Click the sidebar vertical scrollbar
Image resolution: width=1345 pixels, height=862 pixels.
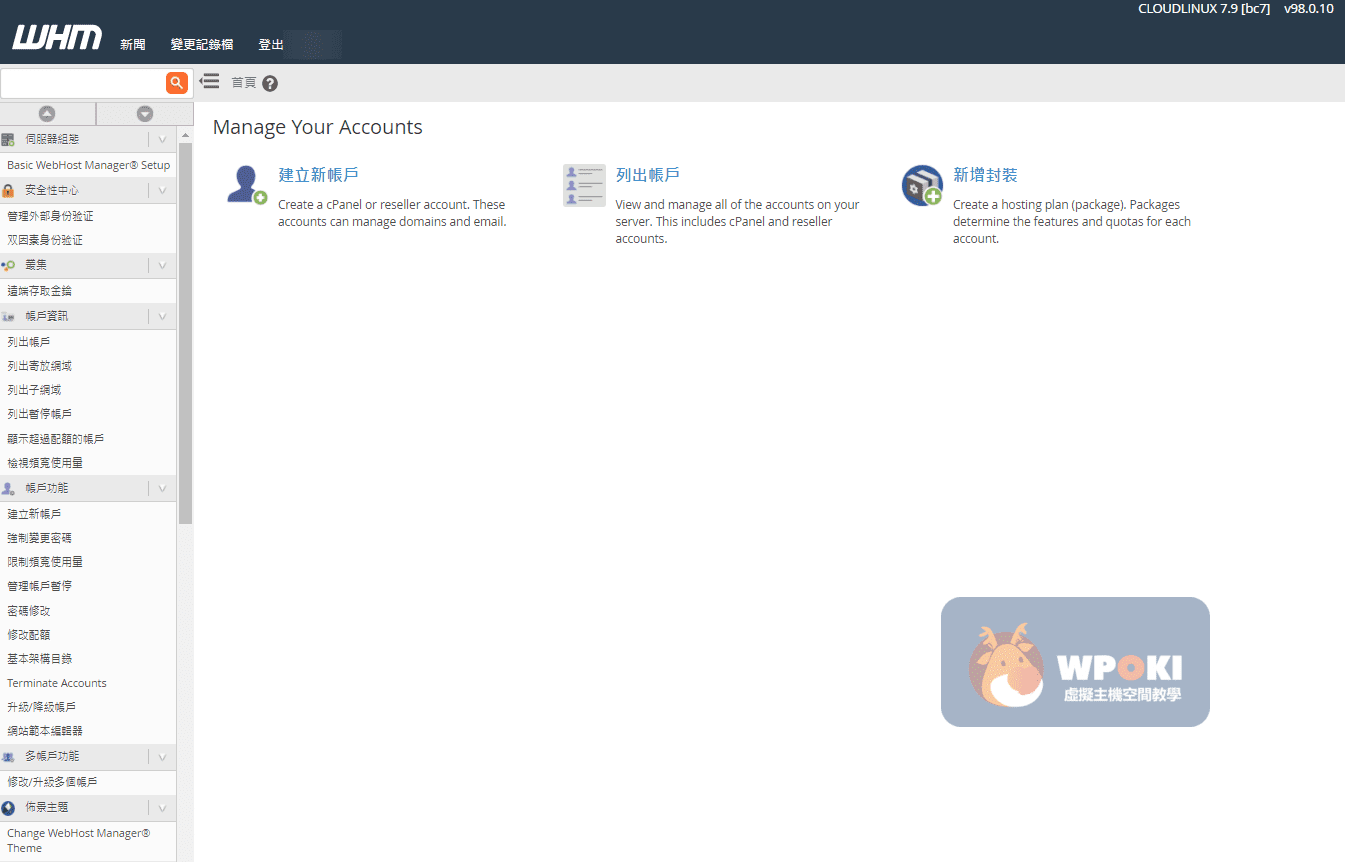185,330
